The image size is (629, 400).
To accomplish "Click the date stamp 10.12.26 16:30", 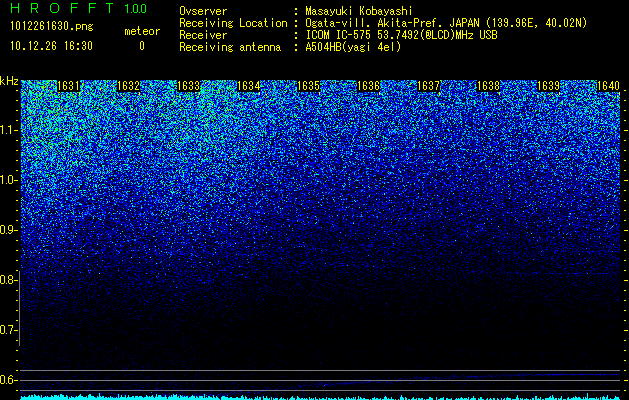I will (51, 46).
